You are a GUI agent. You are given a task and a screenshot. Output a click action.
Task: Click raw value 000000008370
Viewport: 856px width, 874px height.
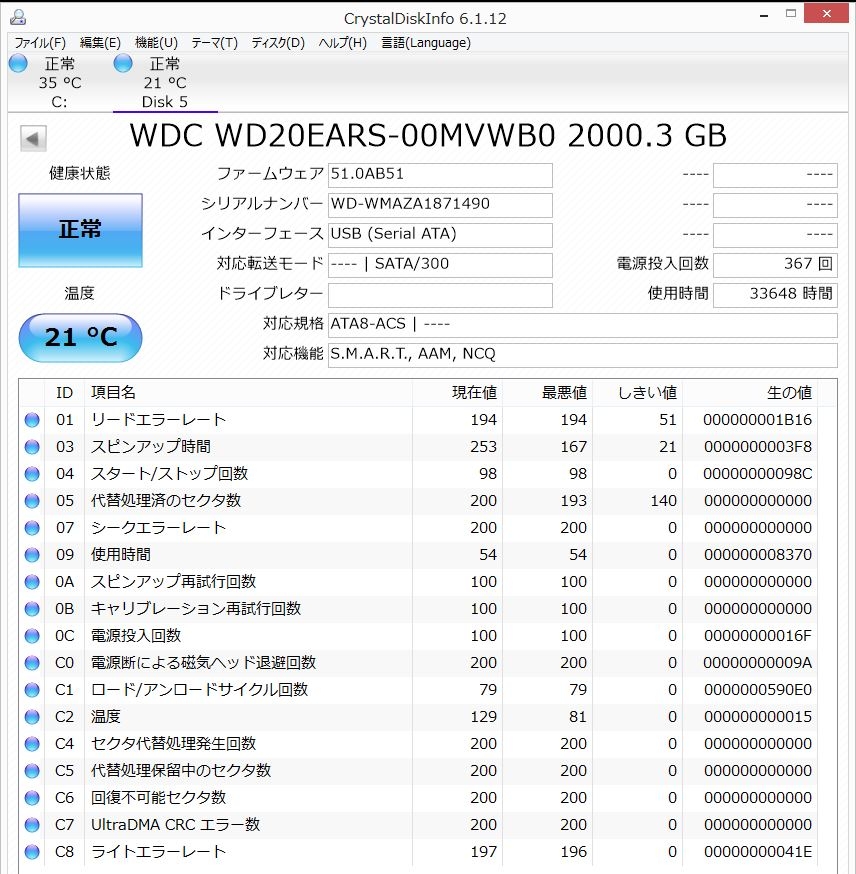pyautogui.click(x=757, y=555)
